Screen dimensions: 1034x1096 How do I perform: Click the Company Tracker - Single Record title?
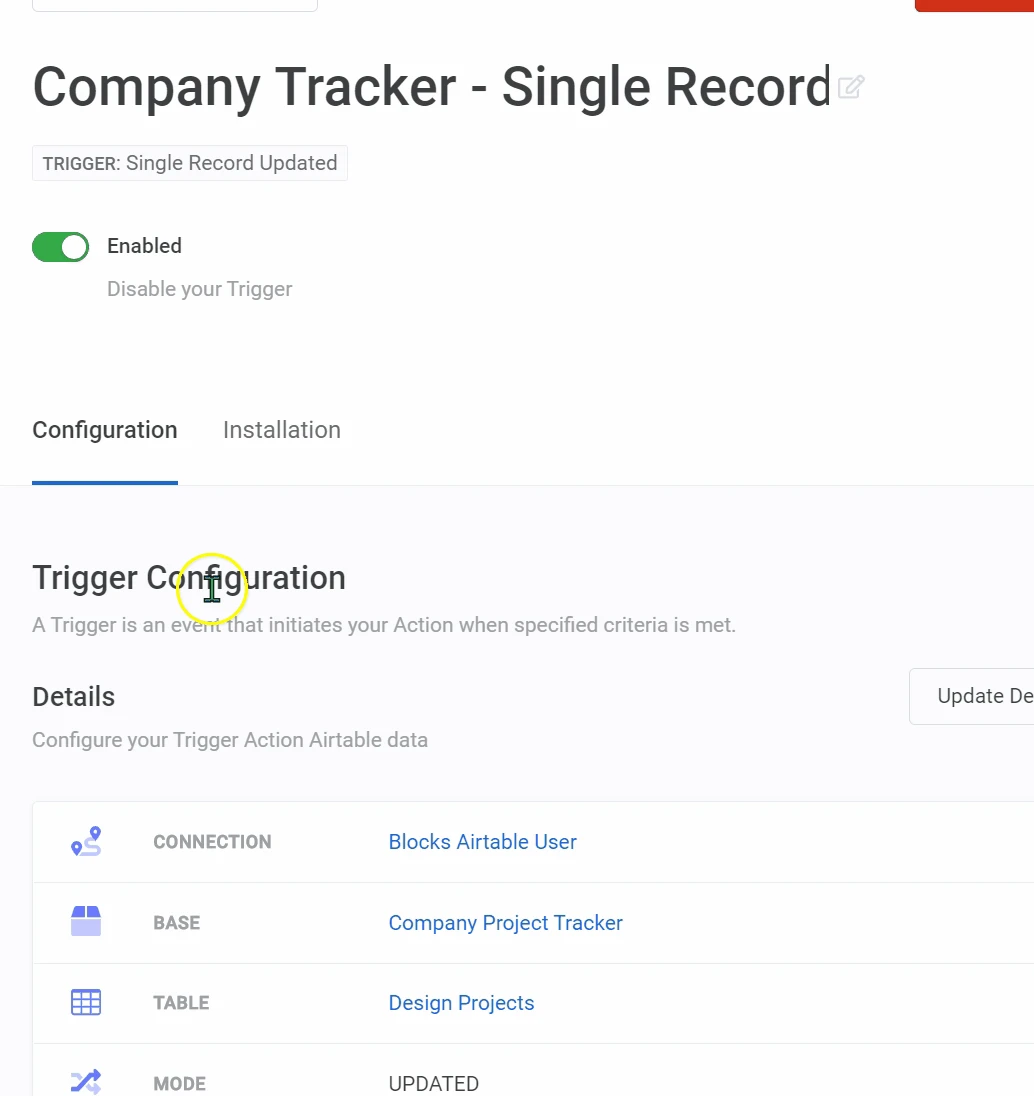[432, 87]
